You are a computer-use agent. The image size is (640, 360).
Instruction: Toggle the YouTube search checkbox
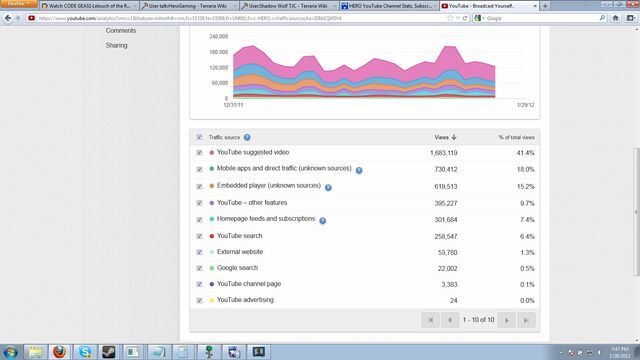point(199,236)
